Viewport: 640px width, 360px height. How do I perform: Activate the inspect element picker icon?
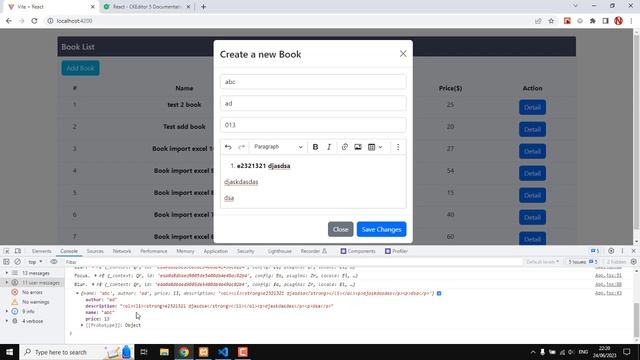coord(7,251)
